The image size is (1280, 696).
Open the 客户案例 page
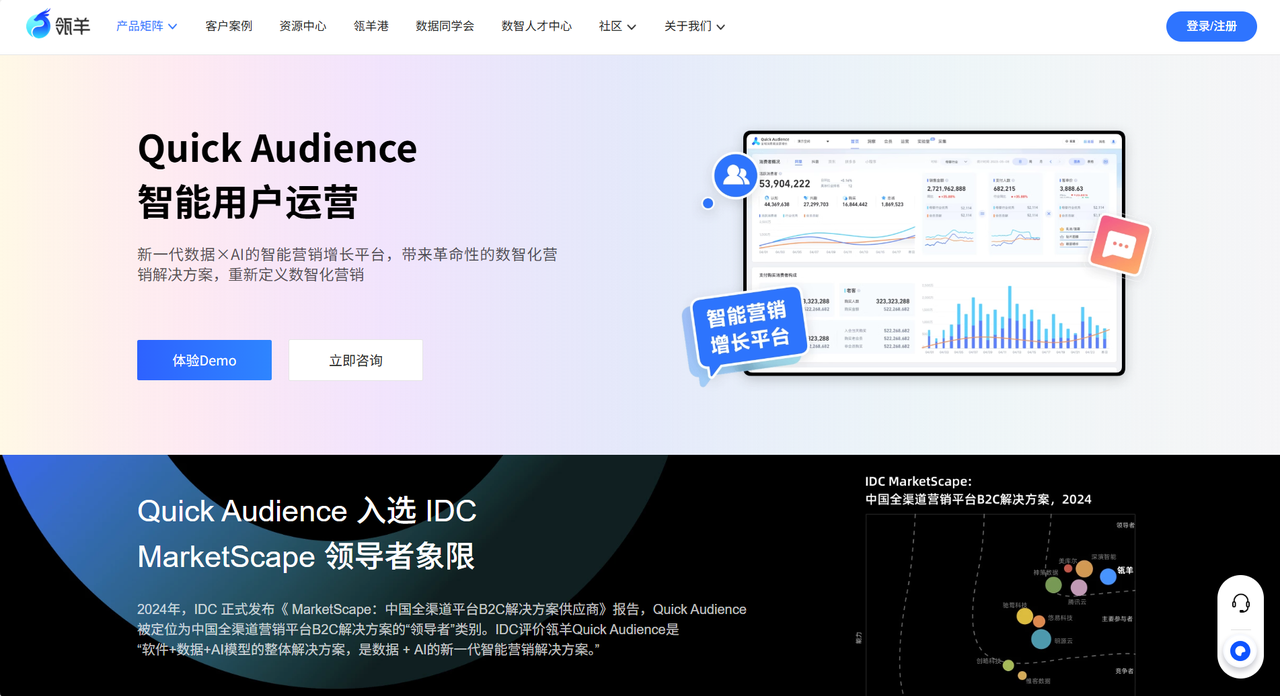pos(229,26)
